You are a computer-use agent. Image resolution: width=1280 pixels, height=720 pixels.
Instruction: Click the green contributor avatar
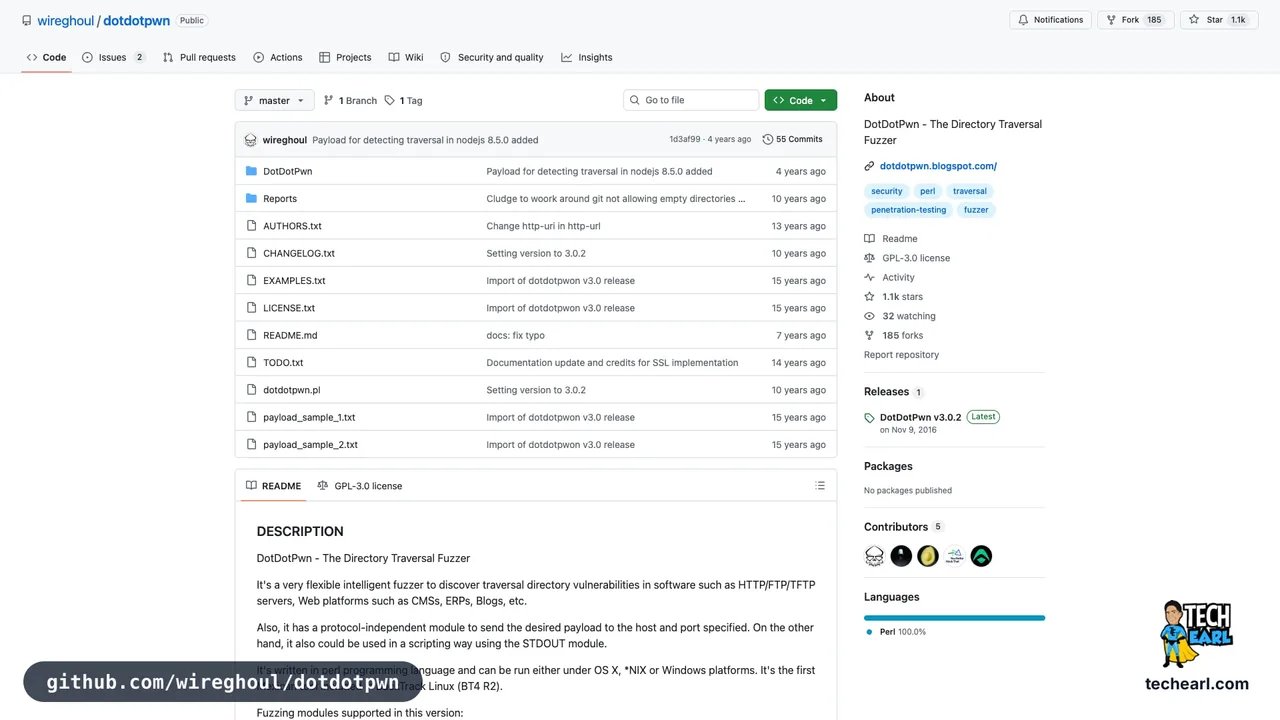(981, 556)
